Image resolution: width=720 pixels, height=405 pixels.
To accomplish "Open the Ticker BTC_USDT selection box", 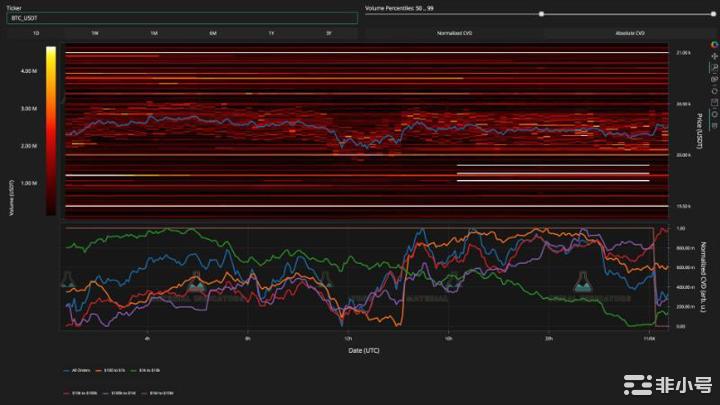I will coord(182,18).
